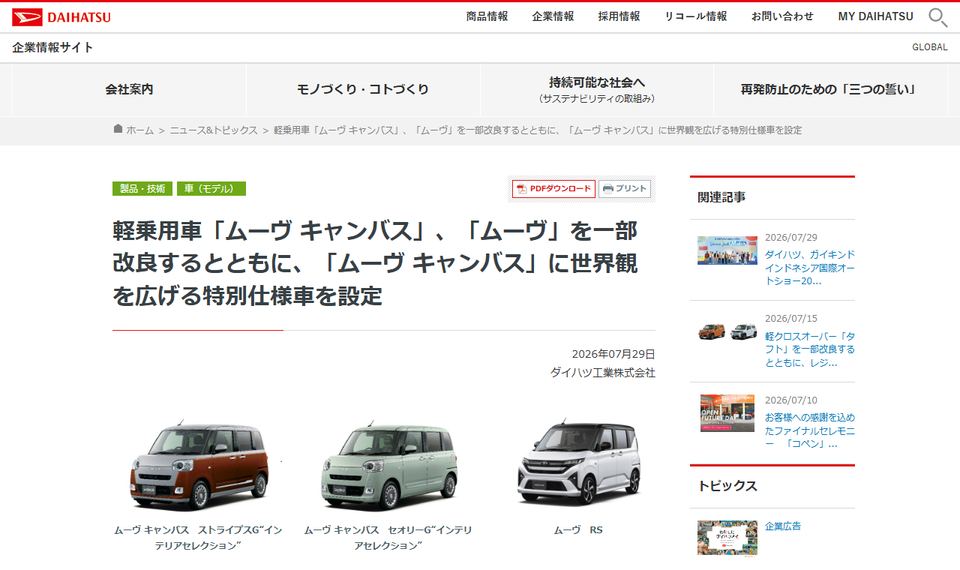Open 採用情報 in top menu
Viewport: 960px width, 570px height.
619,17
